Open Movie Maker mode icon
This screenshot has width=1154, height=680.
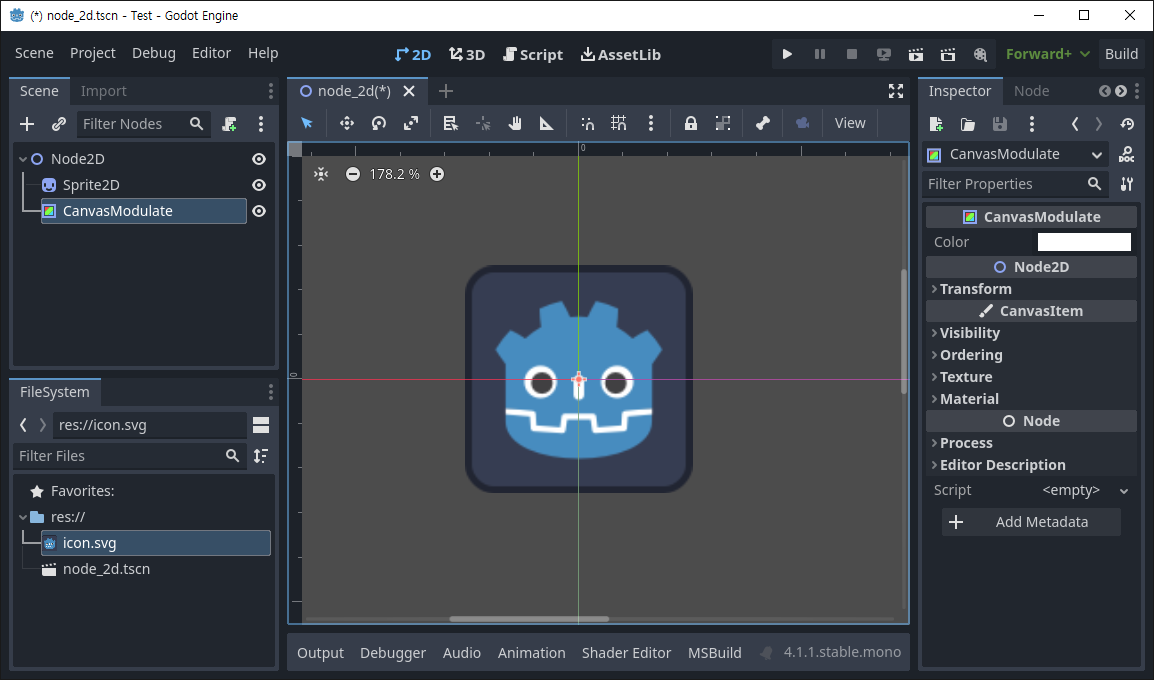[980, 54]
